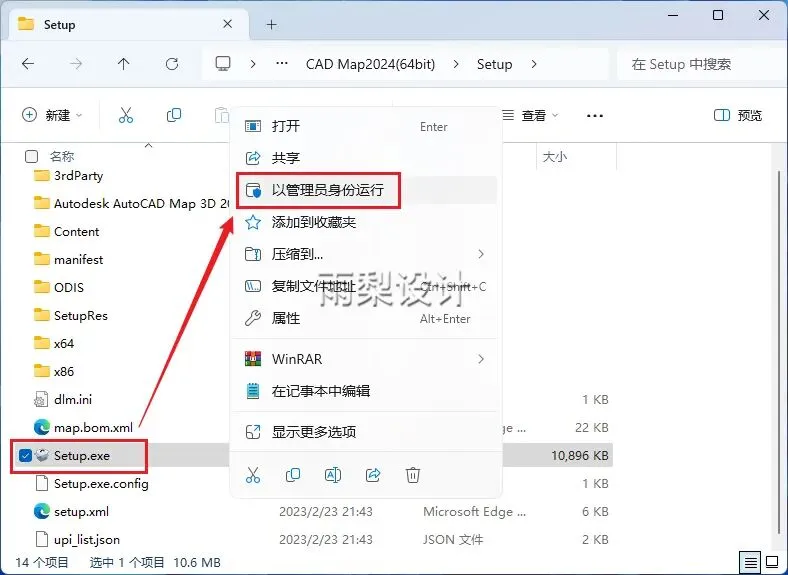Toggle the select-all checkbox by 名称
This screenshot has height=575, width=788.
coord(31,156)
